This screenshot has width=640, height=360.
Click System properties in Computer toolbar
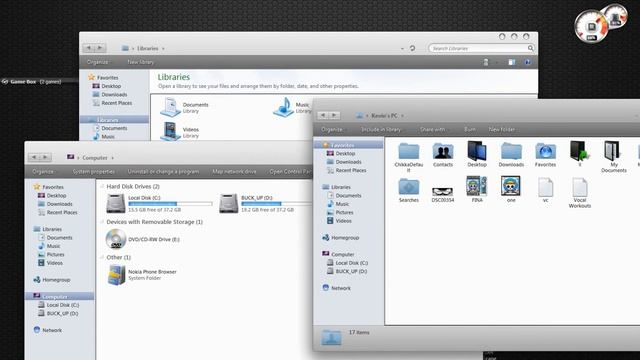coord(93,171)
